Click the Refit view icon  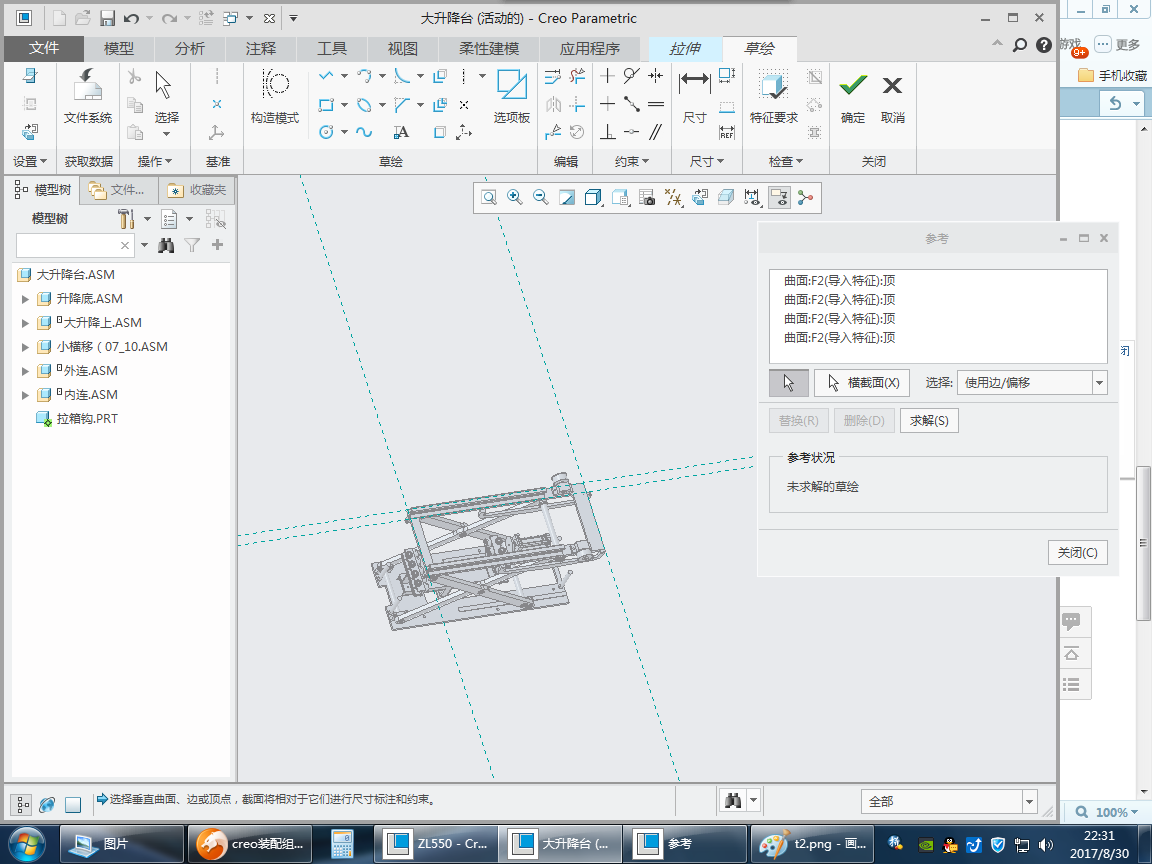[x=489, y=197]
